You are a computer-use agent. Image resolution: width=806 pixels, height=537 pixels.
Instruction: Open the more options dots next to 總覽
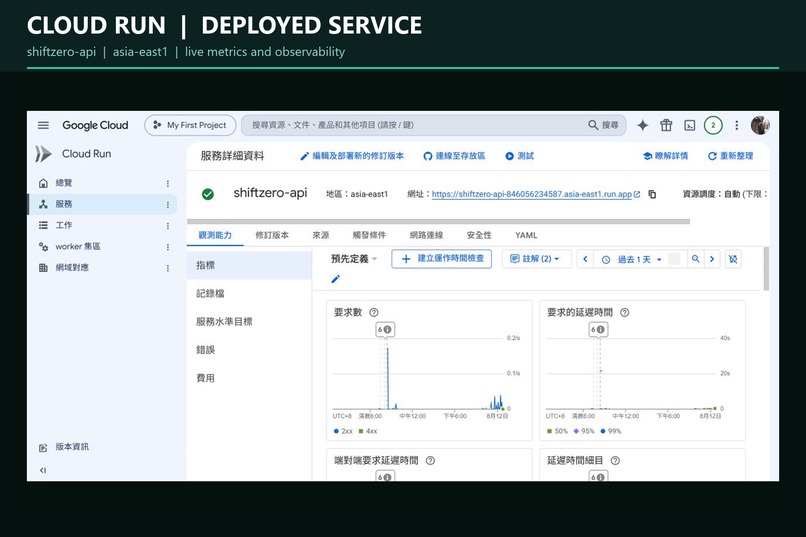tap(168, 183)
